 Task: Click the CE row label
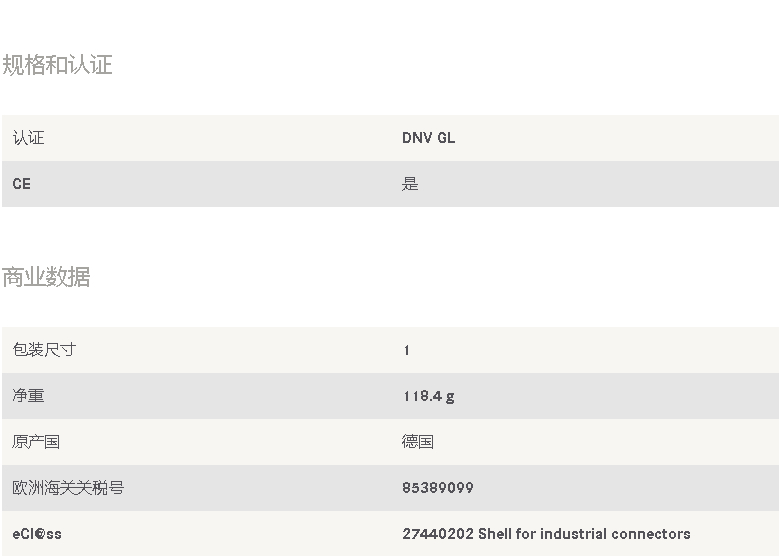[22, 184]
